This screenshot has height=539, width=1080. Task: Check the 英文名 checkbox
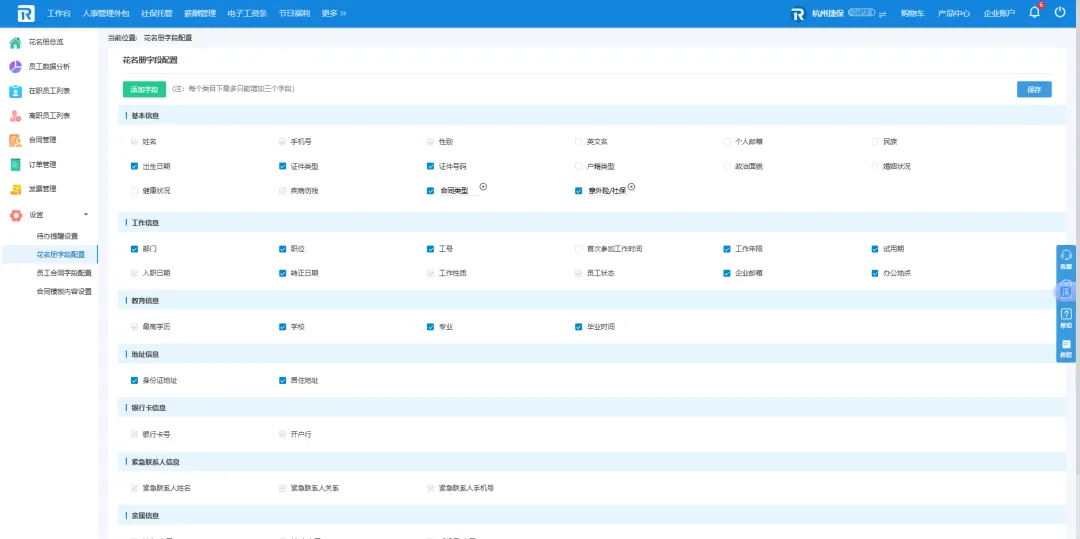pos(579,142)
